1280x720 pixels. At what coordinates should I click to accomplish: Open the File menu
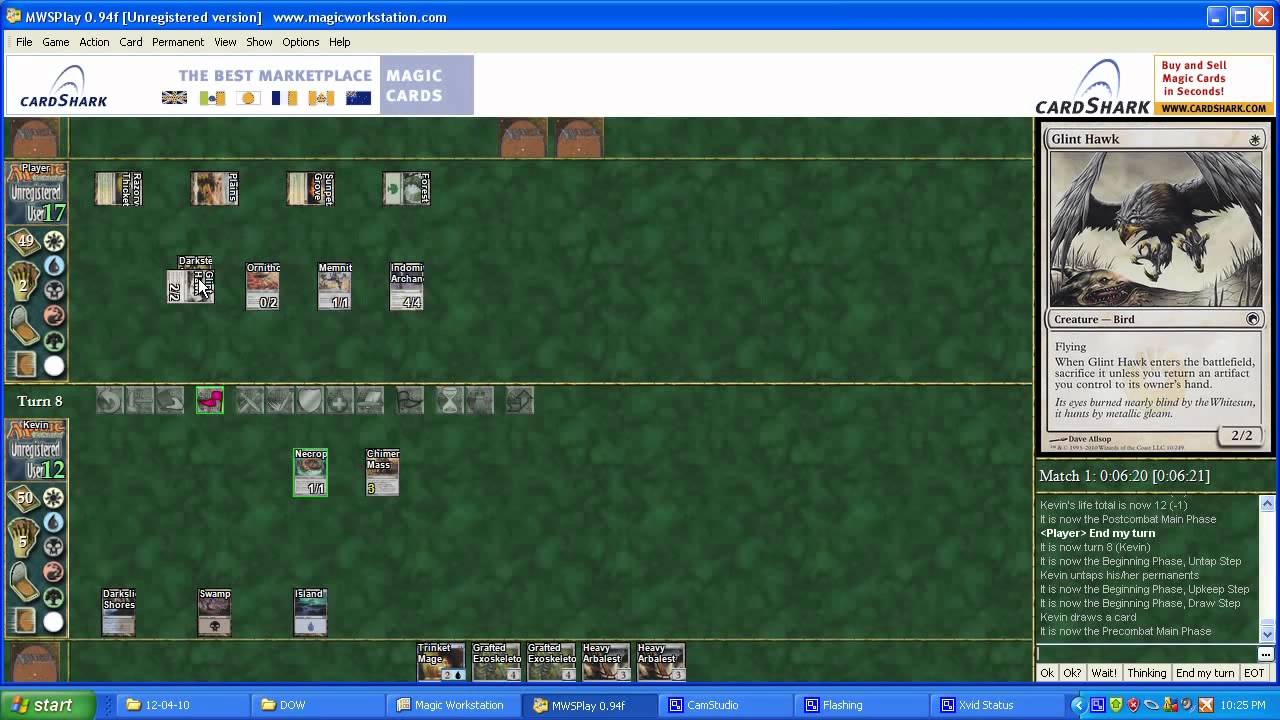(24, 42)
